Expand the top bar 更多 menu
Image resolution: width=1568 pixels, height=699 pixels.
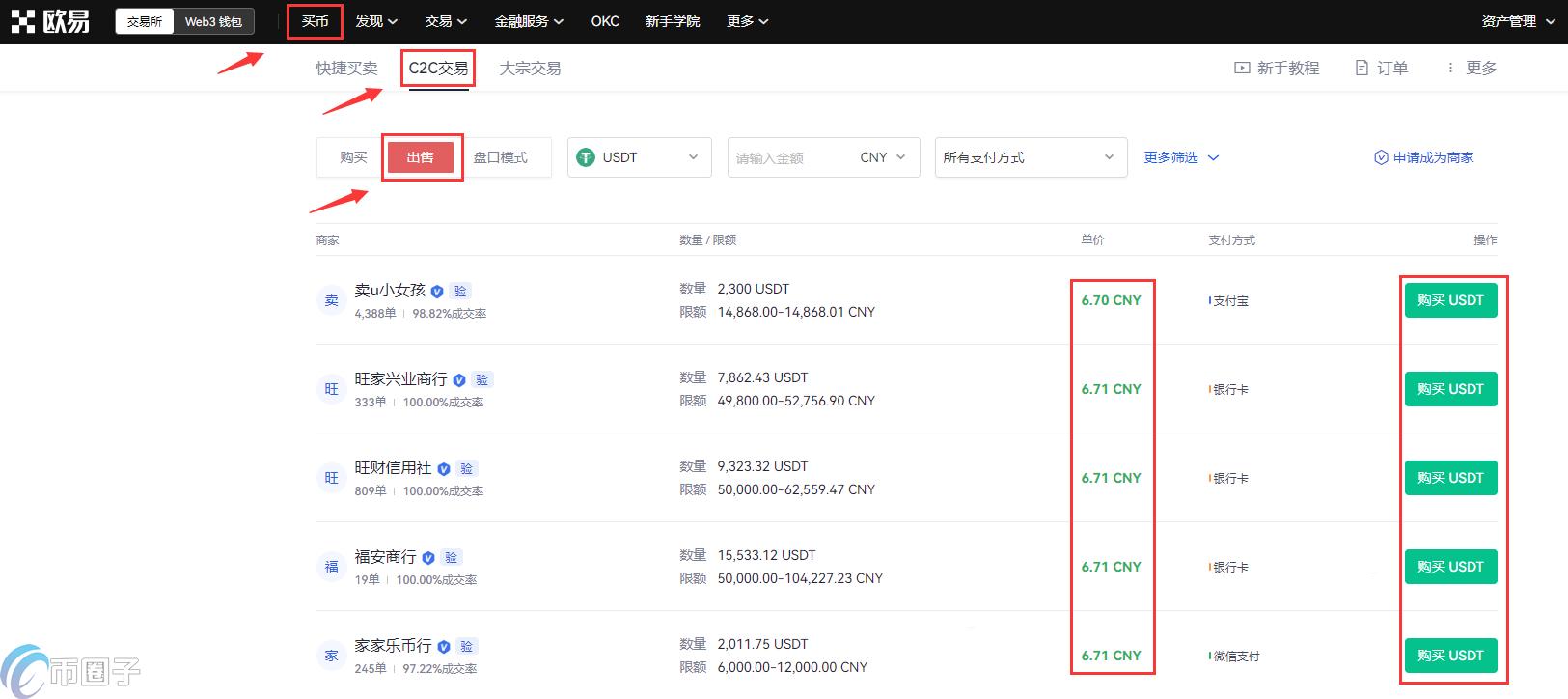click(x=748, y=21)
